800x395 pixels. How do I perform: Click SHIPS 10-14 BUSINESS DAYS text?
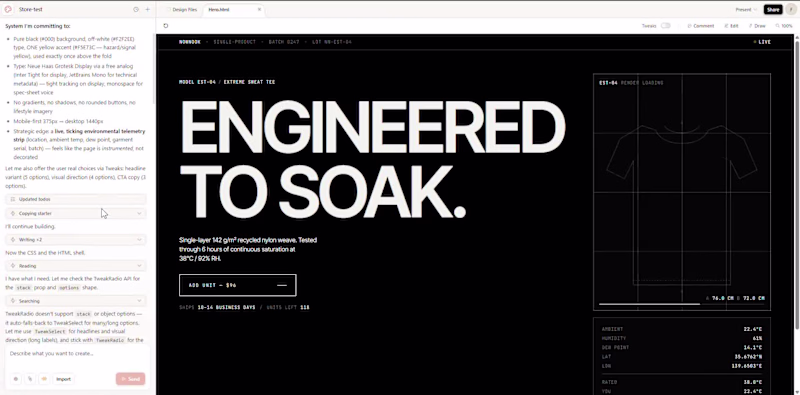coord(217,307)
